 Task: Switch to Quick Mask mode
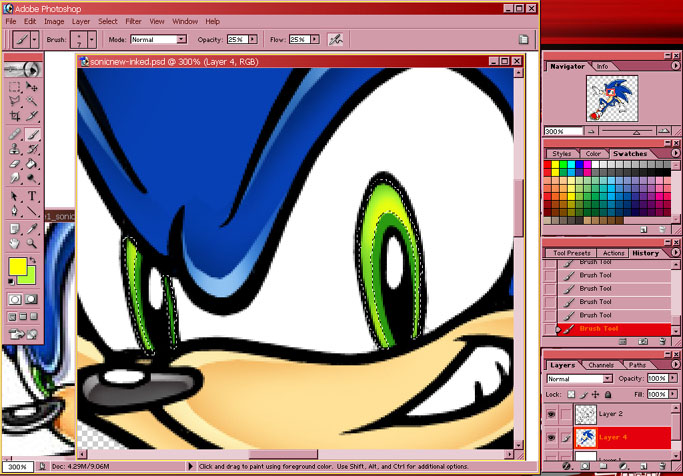click(31, 299)
